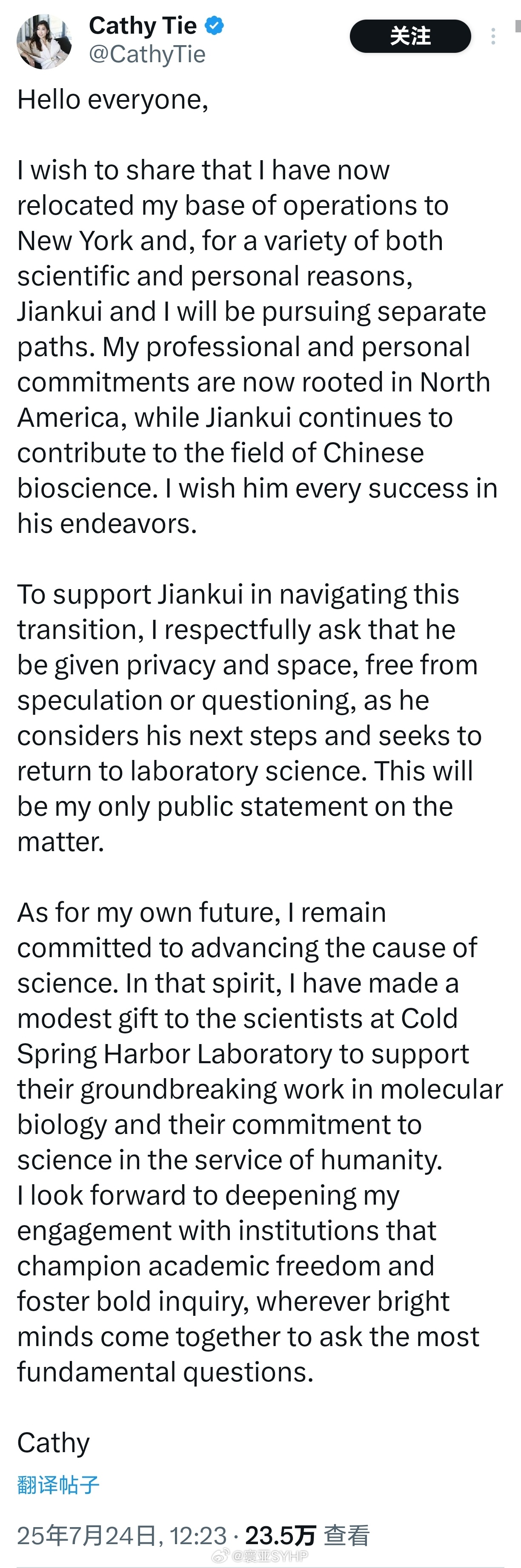Click the blue verified checkmark badge
The image size is (521, 1568).
214,26
